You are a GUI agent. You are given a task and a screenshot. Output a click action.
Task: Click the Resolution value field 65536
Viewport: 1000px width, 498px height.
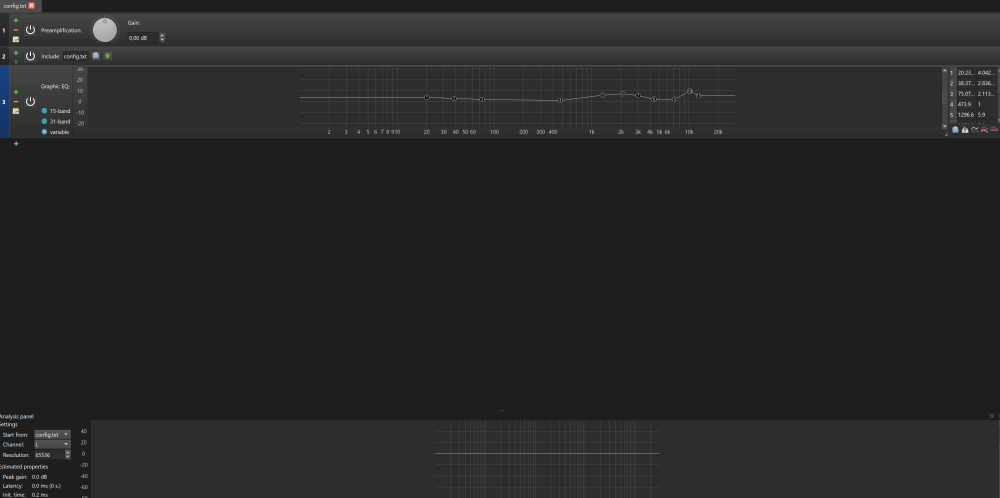pos(49,455)
